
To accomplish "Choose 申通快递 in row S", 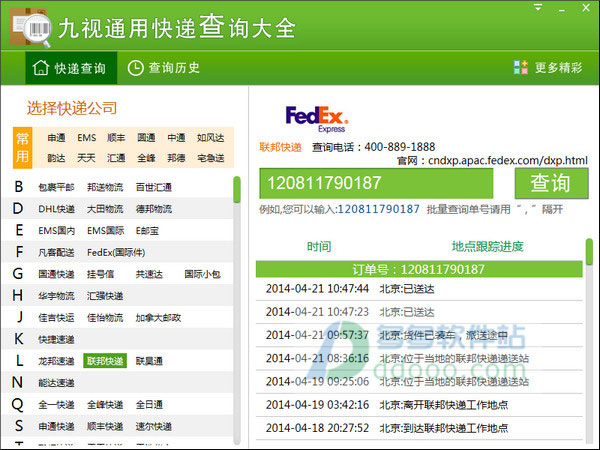I will [56, 427].
